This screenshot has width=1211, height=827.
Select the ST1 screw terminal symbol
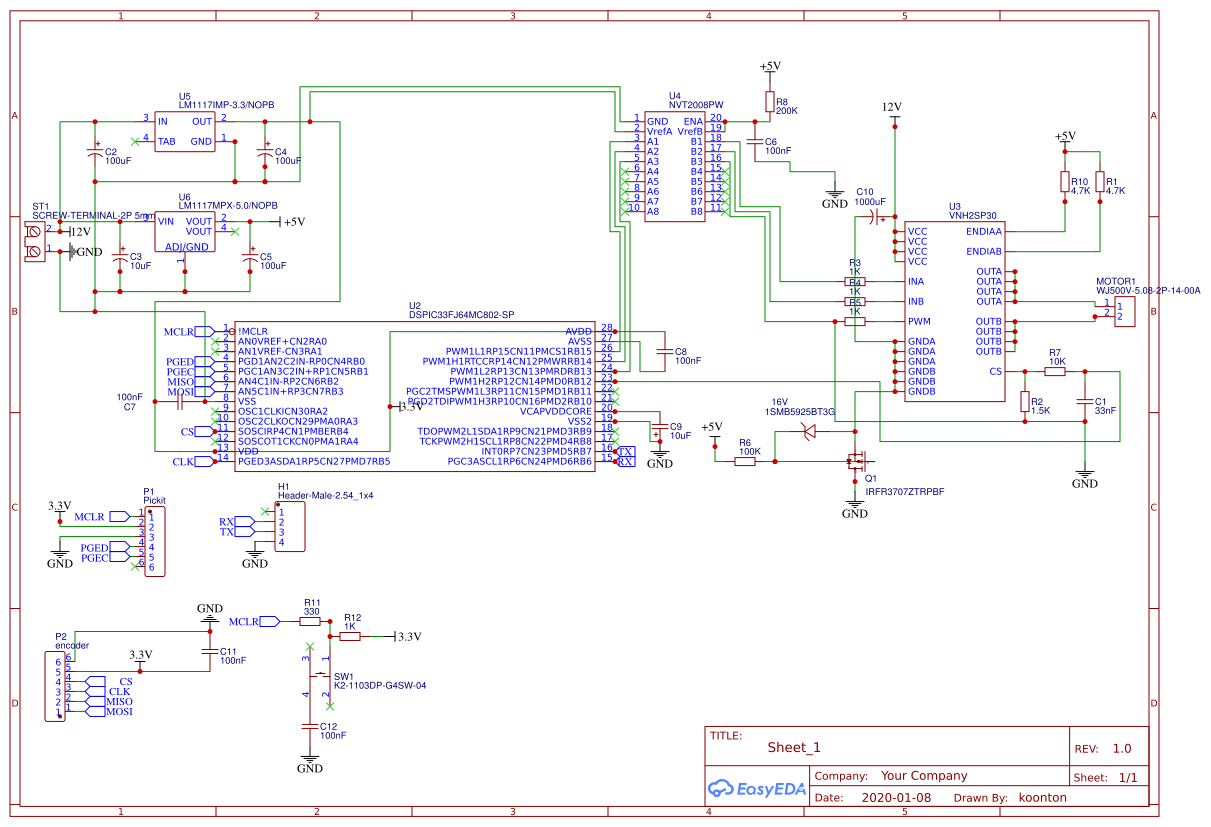tap(33, 240)
